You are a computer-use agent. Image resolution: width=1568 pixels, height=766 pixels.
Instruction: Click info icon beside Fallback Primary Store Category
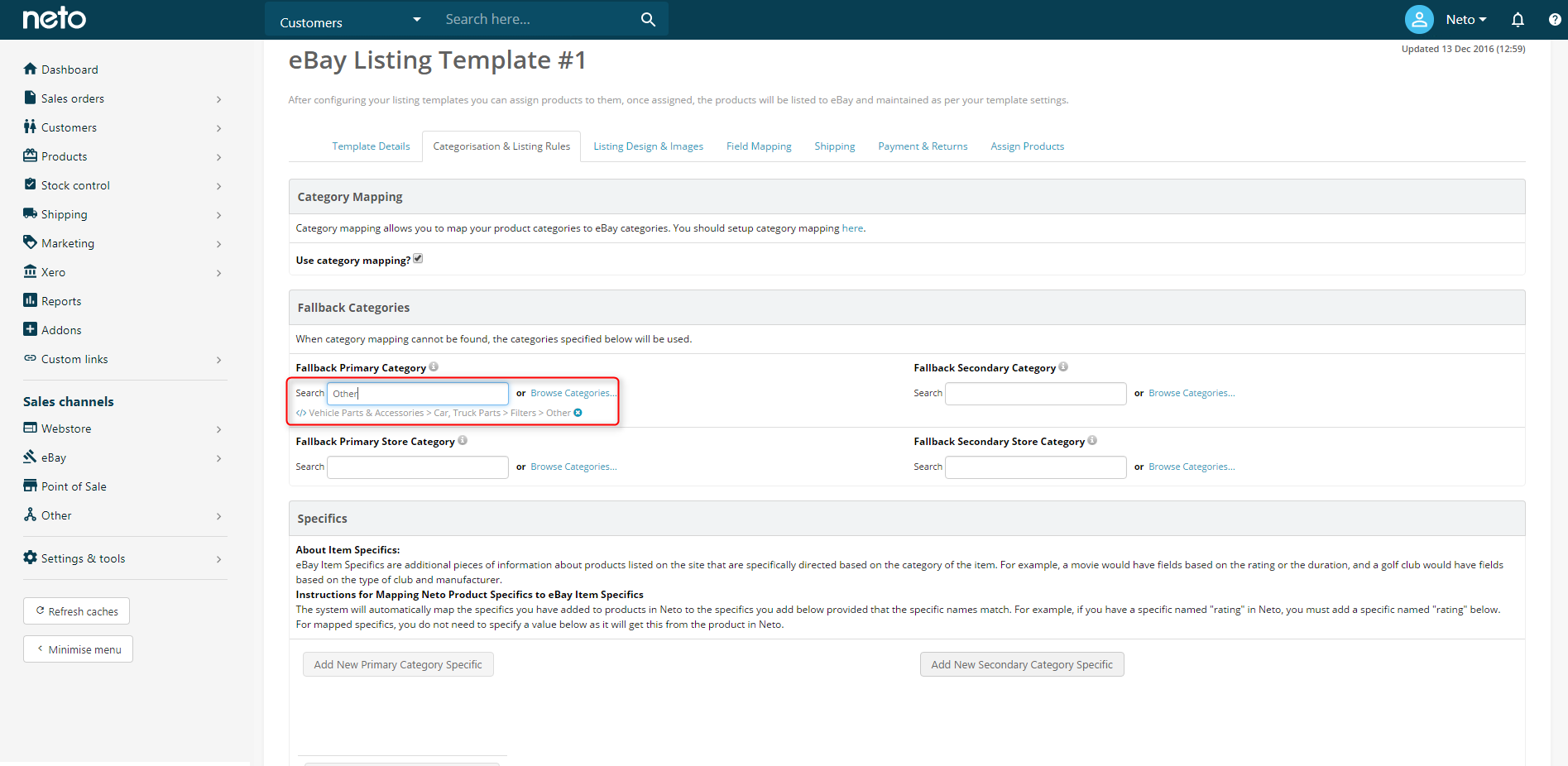(x=463, y=440)
